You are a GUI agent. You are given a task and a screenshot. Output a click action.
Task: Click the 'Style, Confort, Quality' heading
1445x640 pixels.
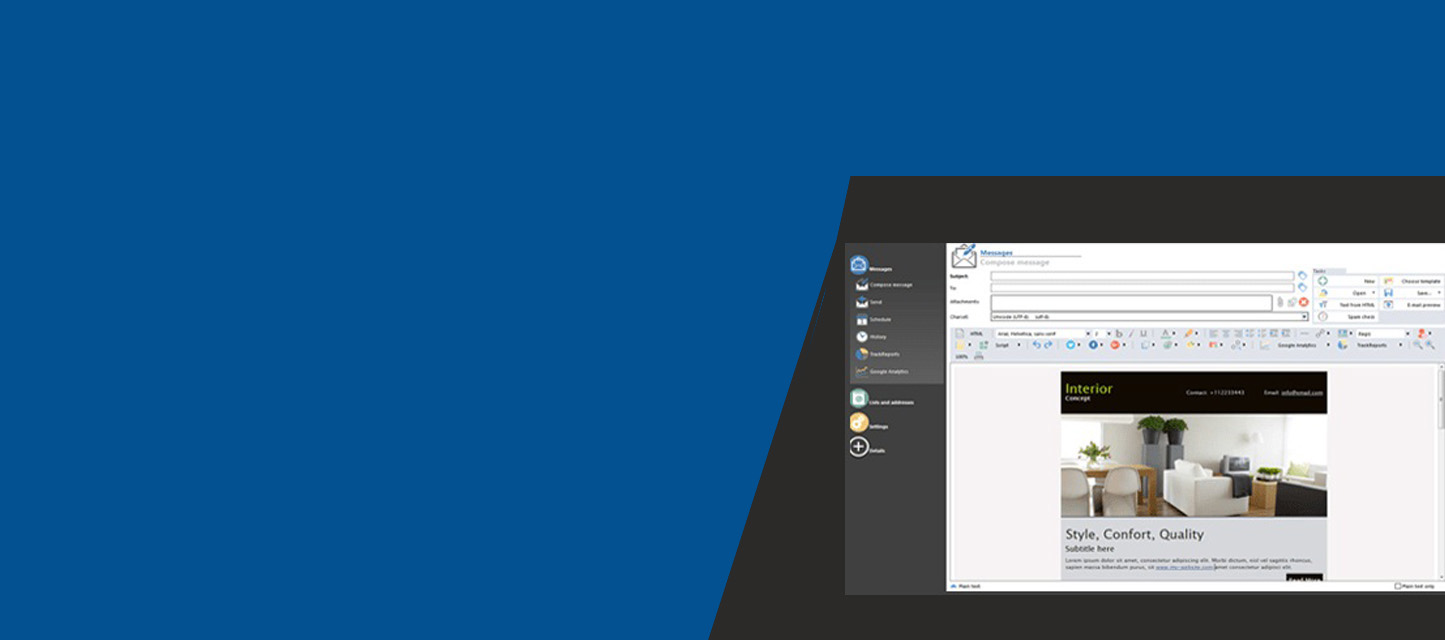1134,534
